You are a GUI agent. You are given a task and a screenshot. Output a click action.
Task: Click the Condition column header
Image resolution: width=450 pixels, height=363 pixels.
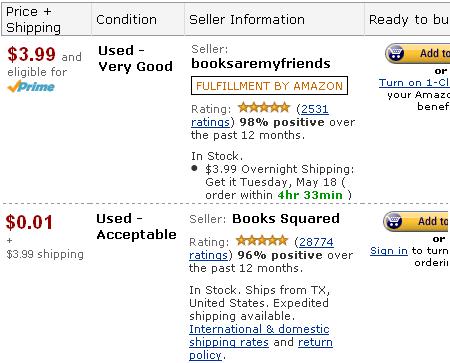coord(126,20)
